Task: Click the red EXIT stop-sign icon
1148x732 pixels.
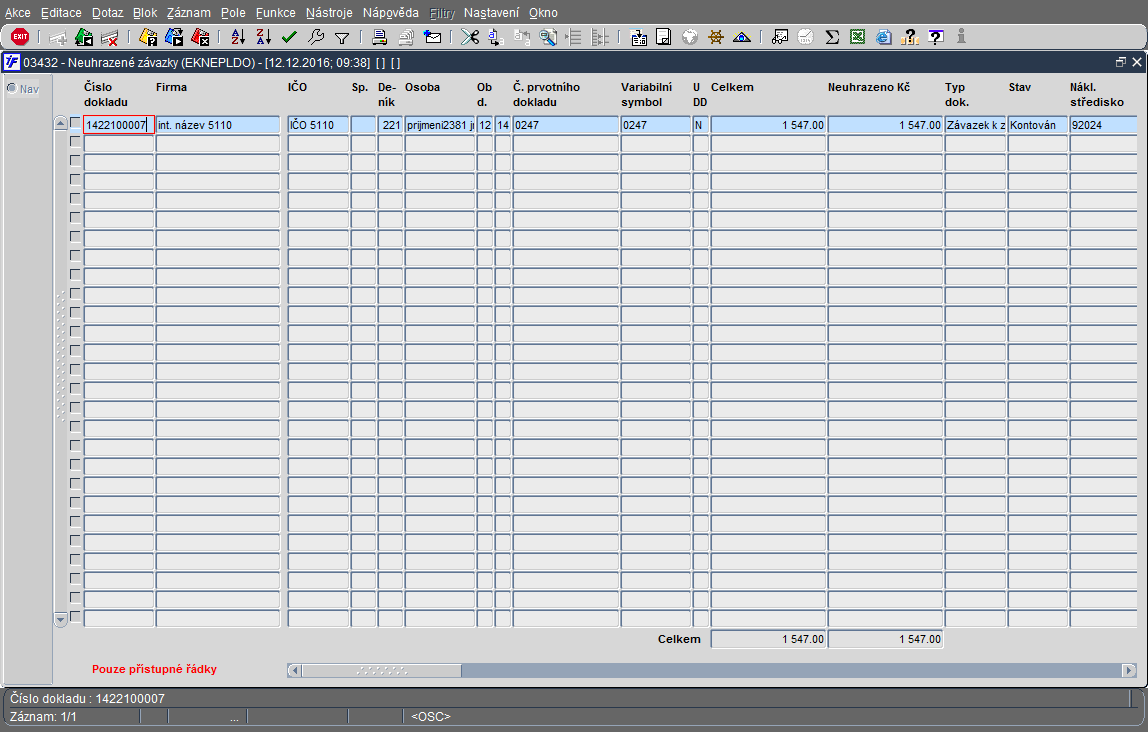Action: point(20,37)
